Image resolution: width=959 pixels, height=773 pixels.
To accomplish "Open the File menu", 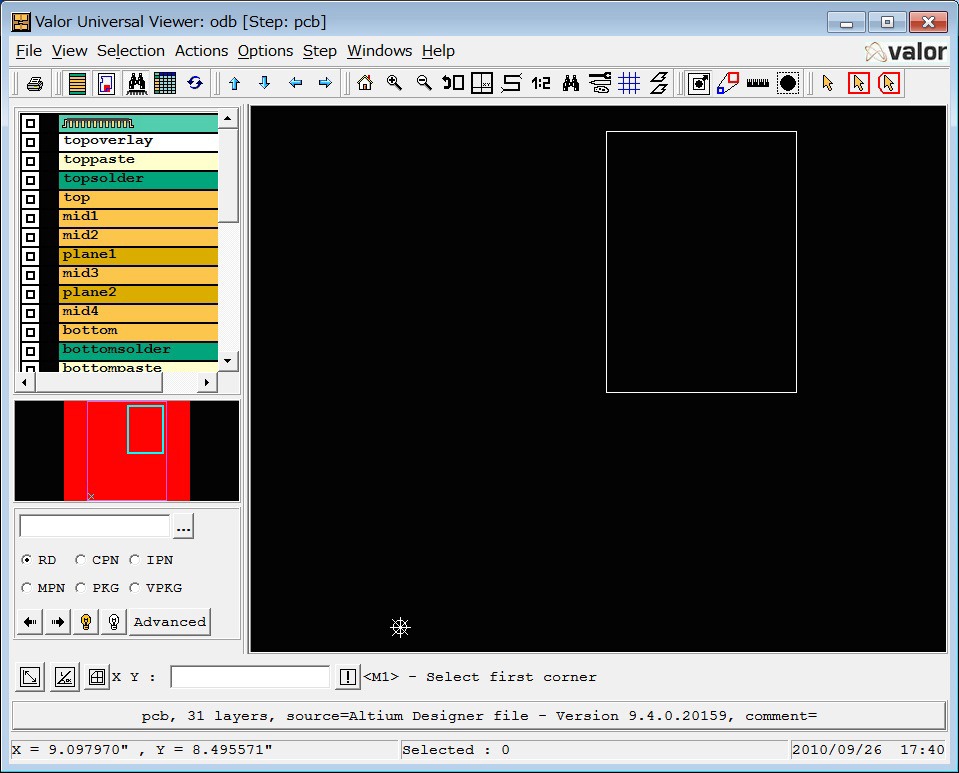I will coord(29,51).
